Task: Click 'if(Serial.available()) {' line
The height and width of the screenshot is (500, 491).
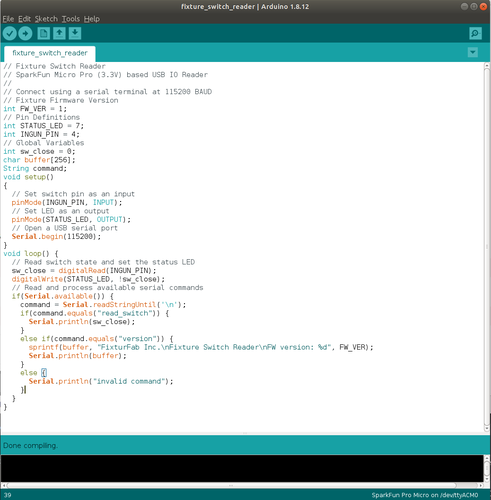Action: (x=63, y=296)
